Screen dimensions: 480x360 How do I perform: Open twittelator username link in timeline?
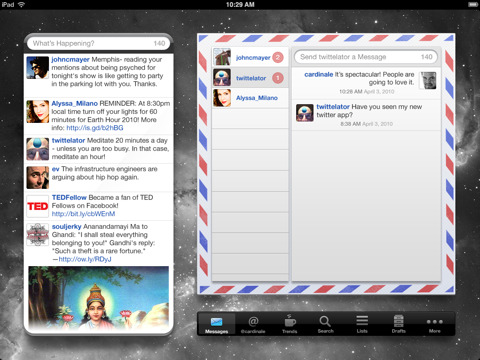(x=68, y=140)
